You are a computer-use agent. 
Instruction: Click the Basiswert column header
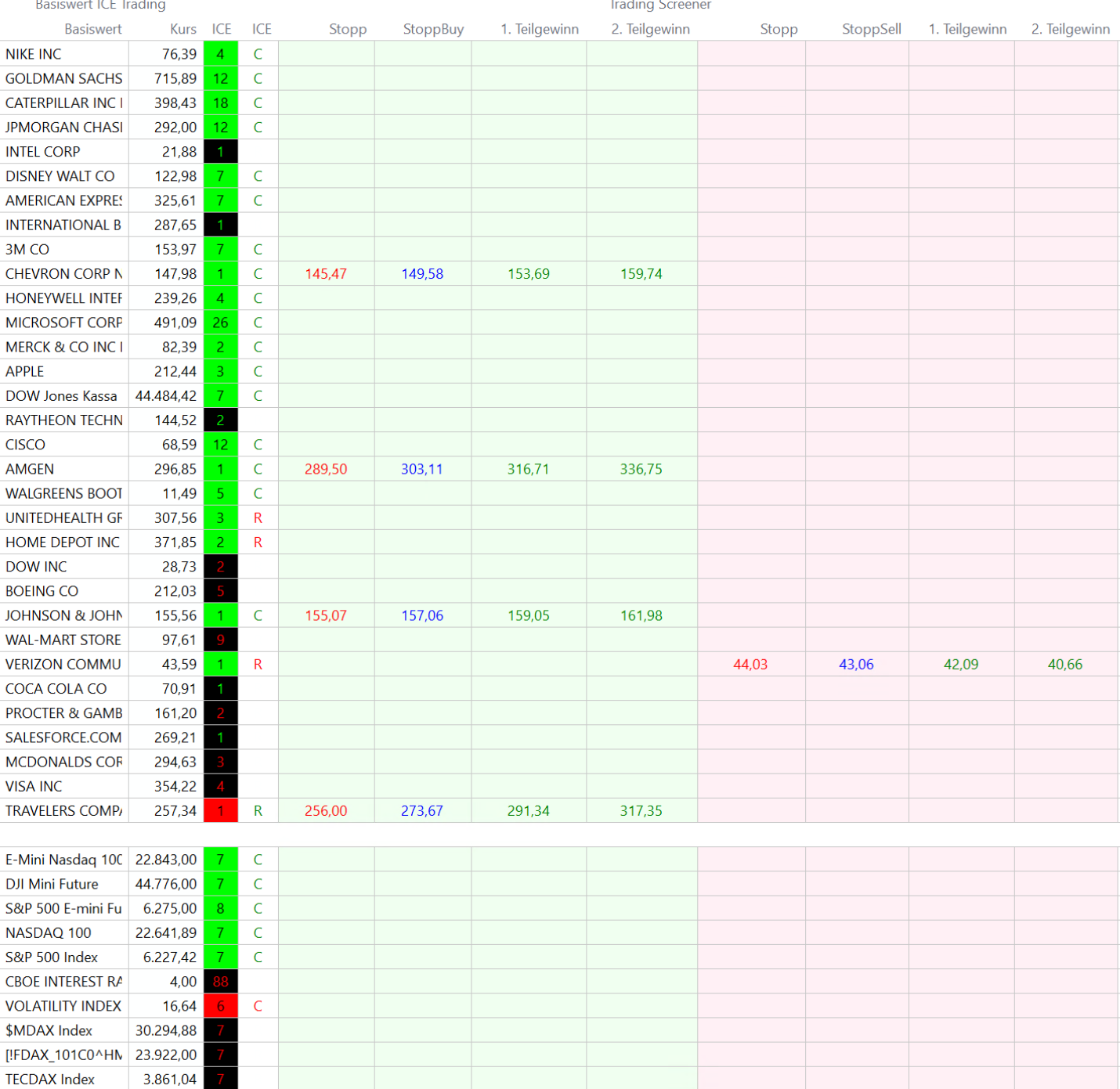(93, 29)
